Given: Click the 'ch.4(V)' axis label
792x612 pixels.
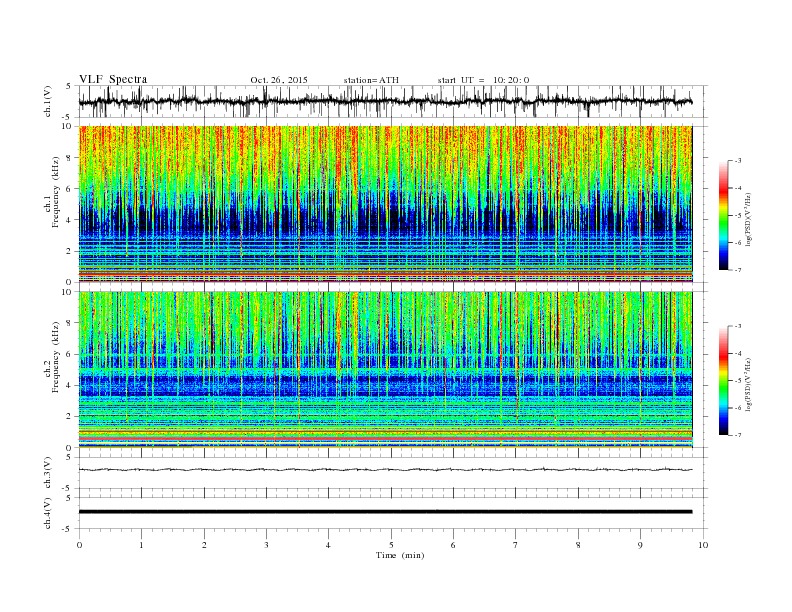Looking at the screenshot, I should pos(48,513).
